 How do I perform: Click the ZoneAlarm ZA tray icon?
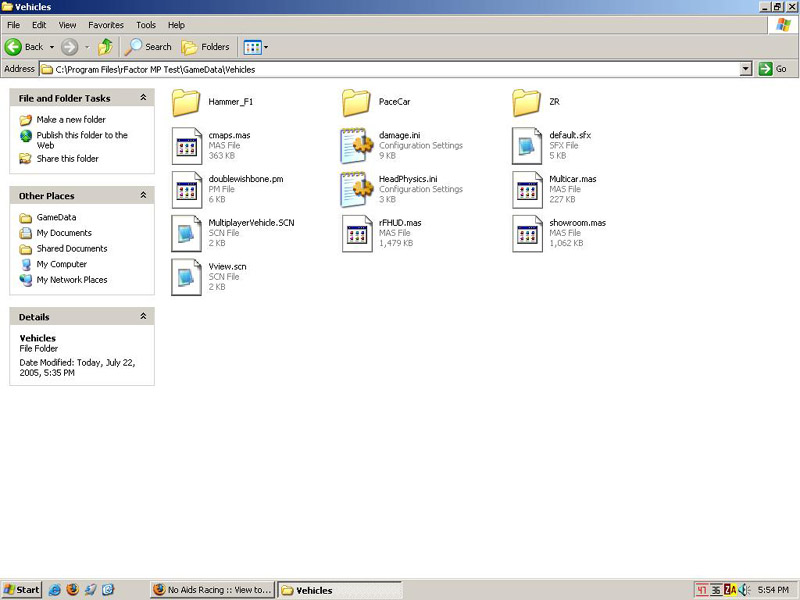pos(731,590)
